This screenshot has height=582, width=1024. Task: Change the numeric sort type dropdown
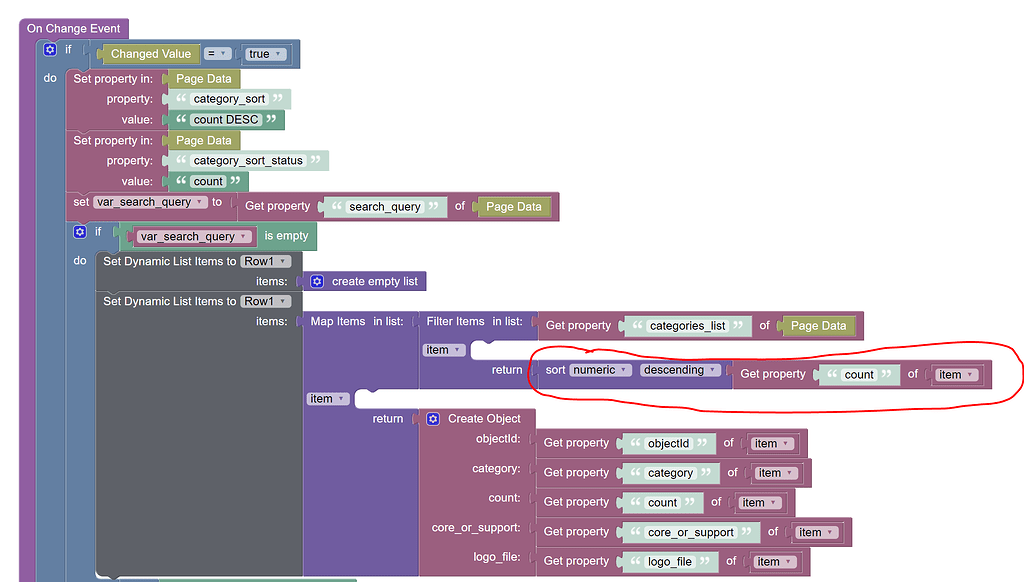[x=600, y=370]
